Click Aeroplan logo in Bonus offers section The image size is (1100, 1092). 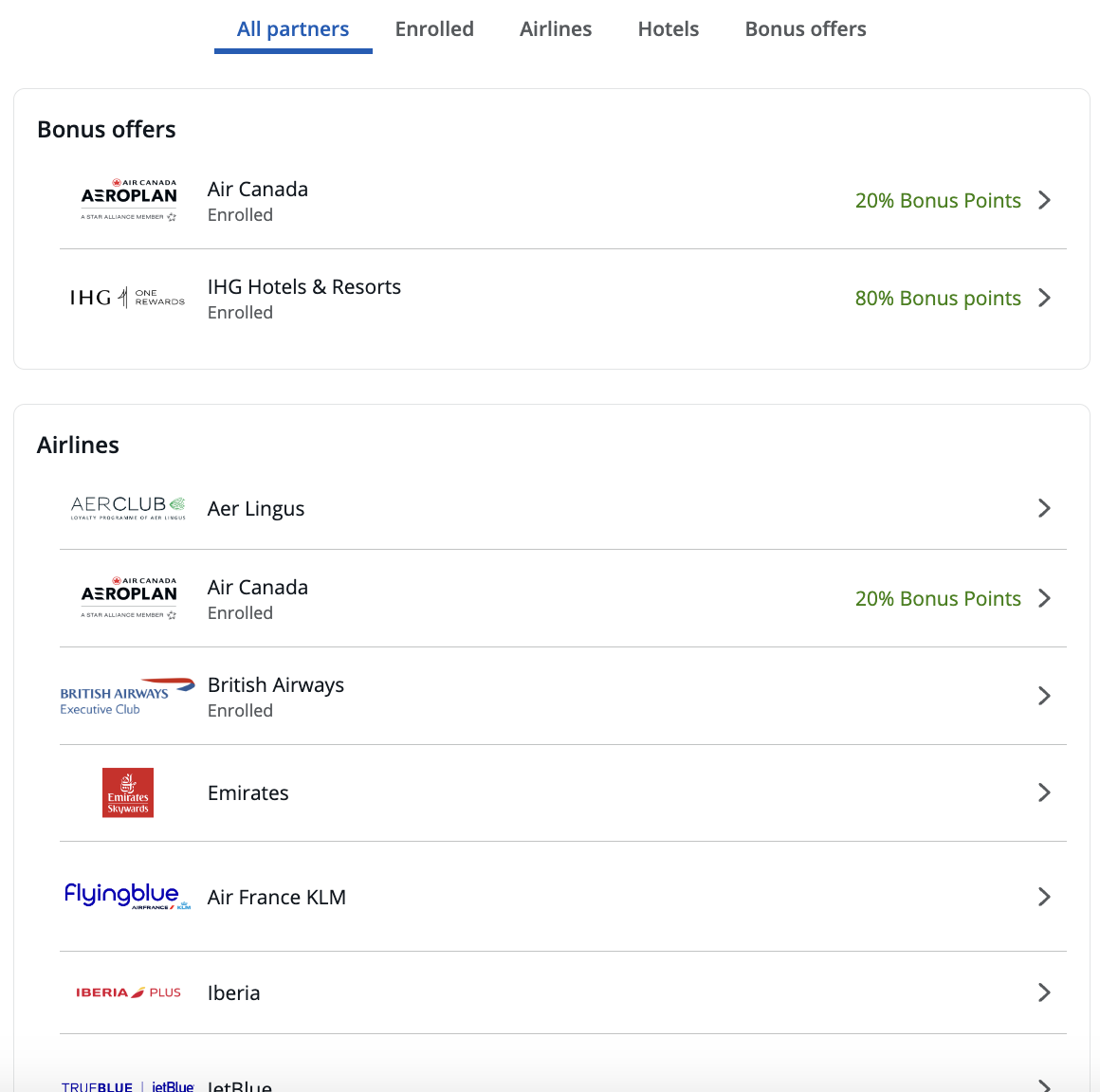tap(128, 200)
